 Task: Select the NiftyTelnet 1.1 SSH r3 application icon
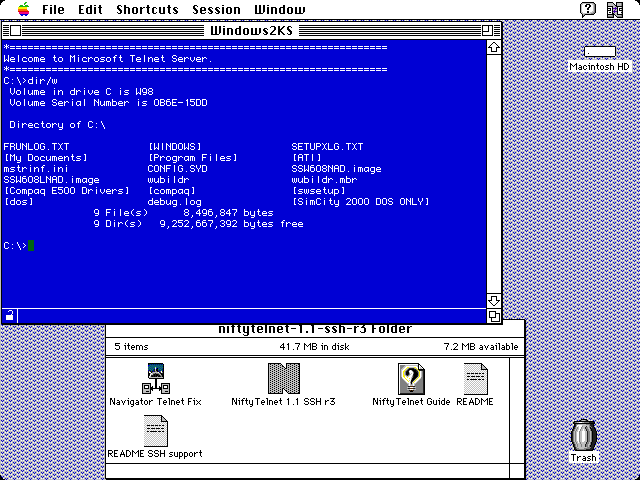283,378
